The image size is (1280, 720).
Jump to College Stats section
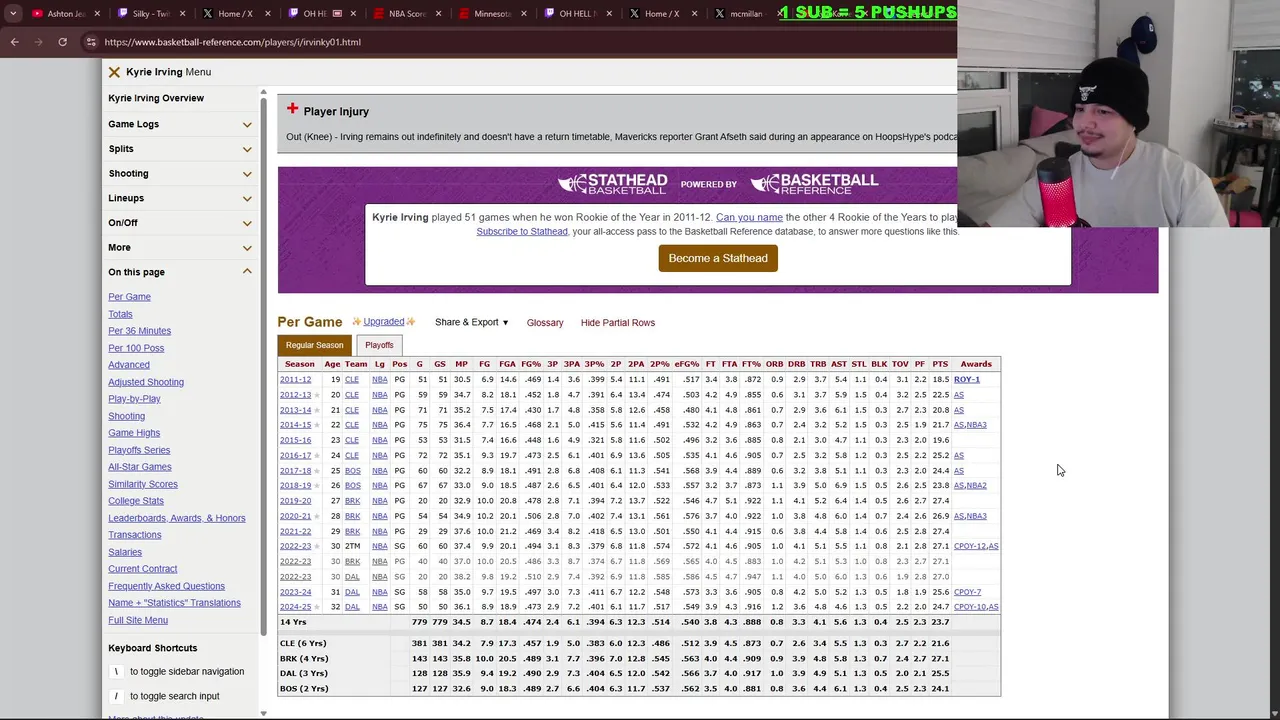tap(136, 501)
